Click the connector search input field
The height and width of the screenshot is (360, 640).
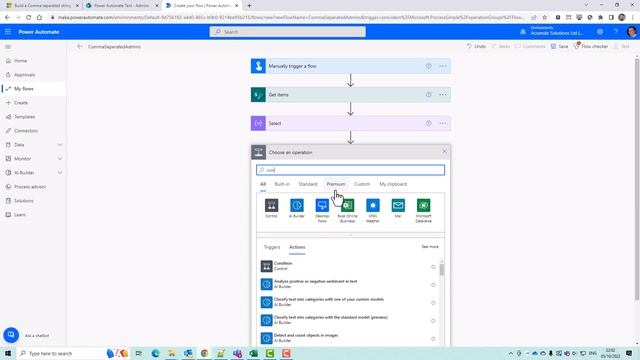[351, 170]
